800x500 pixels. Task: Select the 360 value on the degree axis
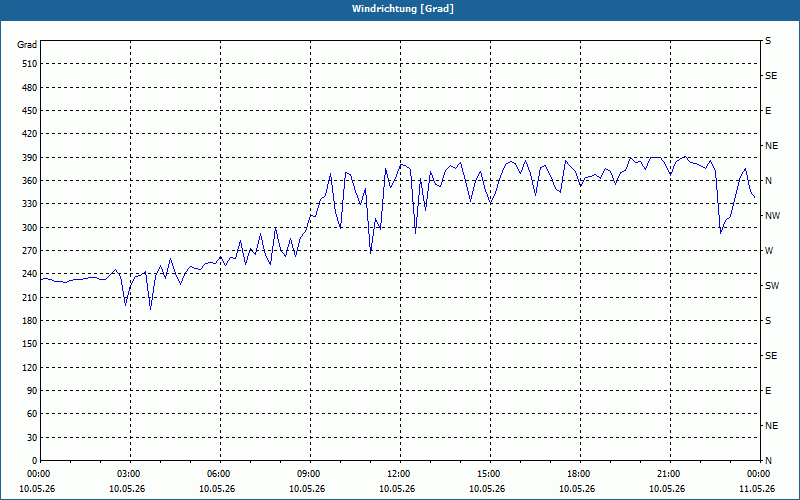click(x=30, y=181)
